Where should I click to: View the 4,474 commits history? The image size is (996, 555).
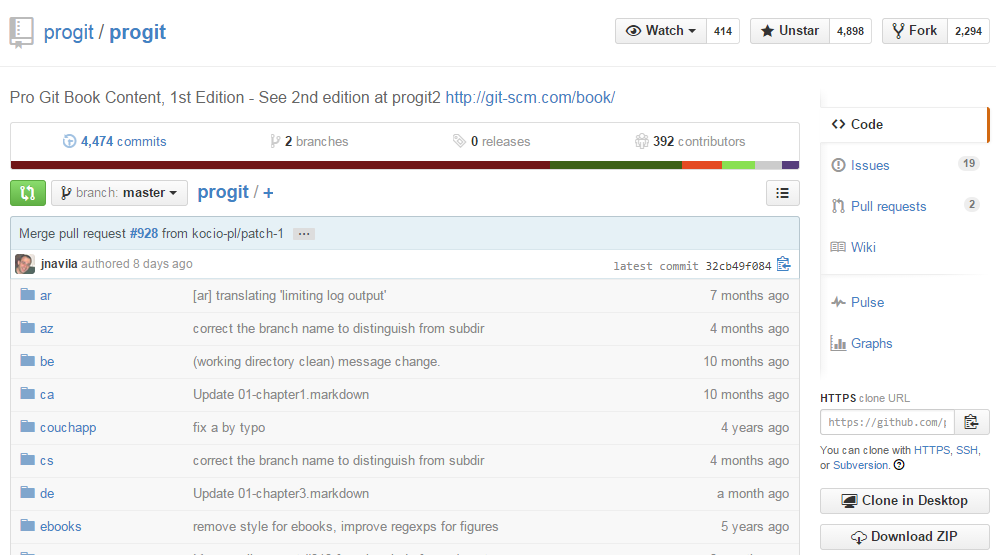click(x=123, y=141)
